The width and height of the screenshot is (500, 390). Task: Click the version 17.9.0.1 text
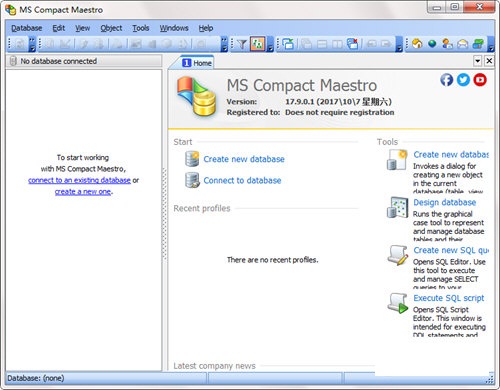pyautogui.click(x=338, y=102)
